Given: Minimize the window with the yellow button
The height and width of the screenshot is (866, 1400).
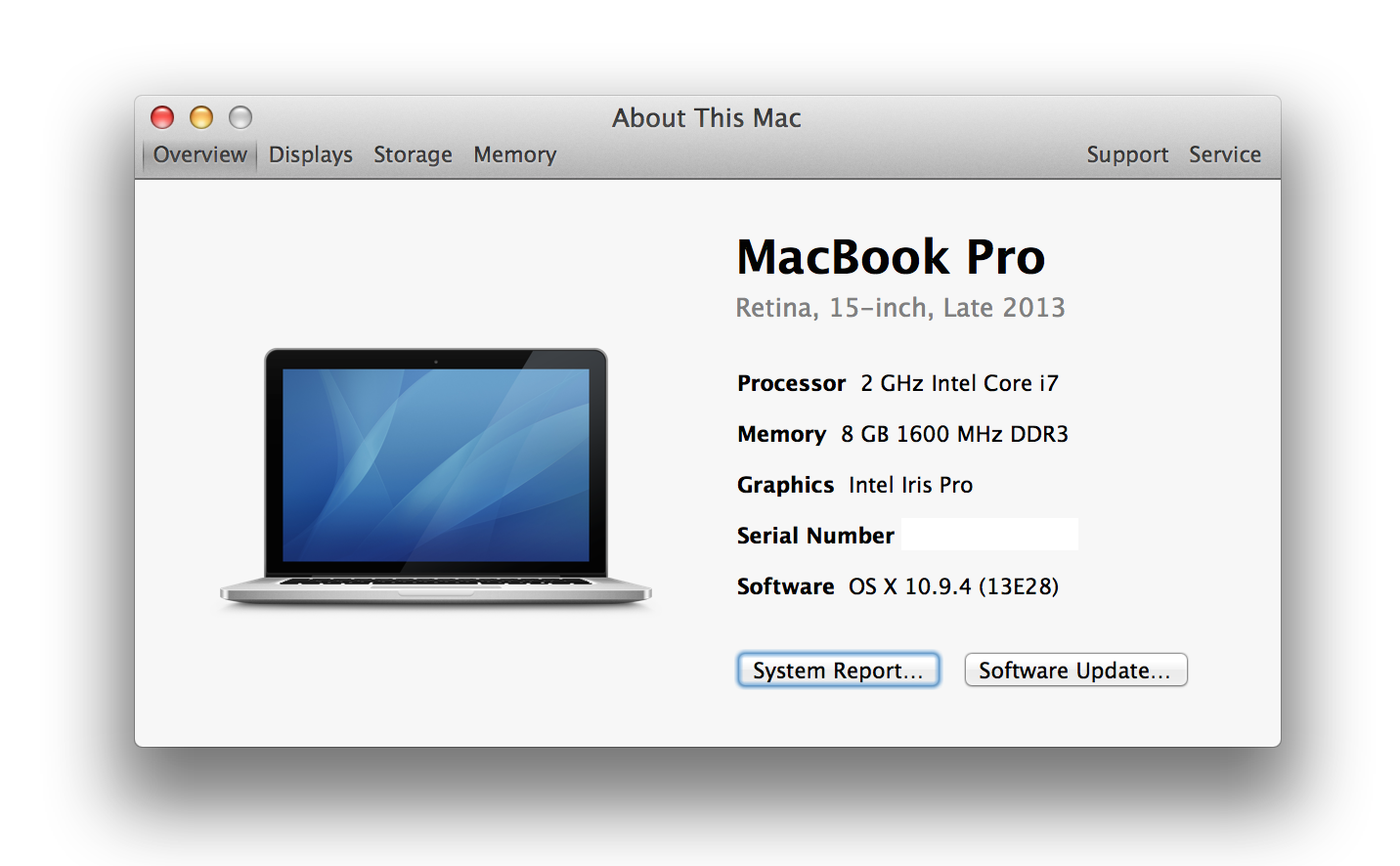Looking at the screenshot, I should (x=201, y=117).
